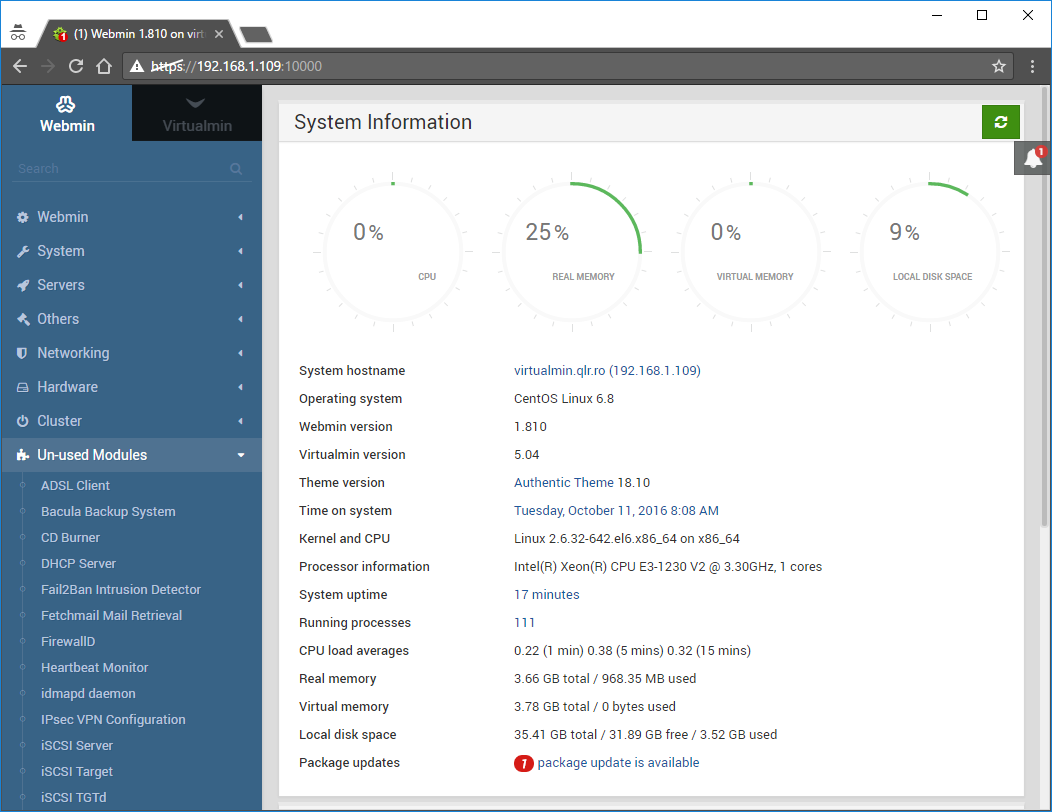This screenshot has height=812, width=1052.
Task: Open the Heartbeat Monitor module
Action: point(95,668)
